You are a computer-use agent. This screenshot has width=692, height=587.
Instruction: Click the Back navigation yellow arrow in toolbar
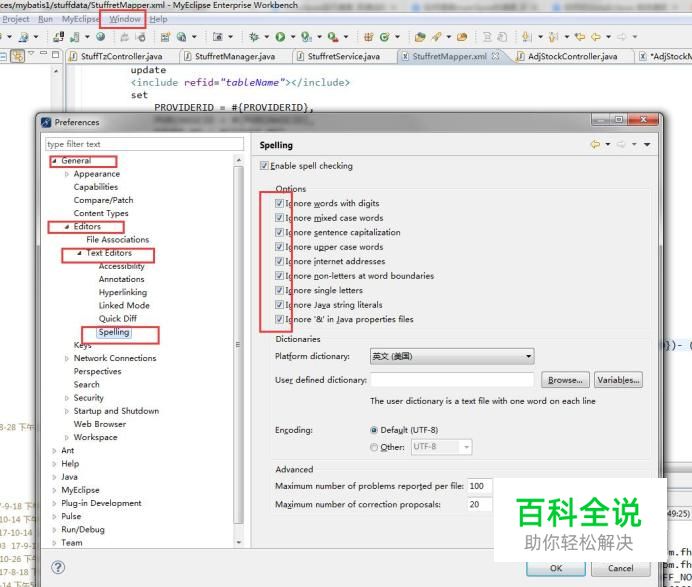596,37
